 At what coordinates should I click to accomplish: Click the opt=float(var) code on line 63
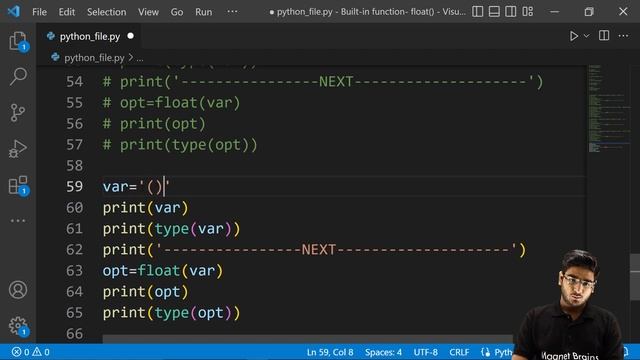click(163, 271)
